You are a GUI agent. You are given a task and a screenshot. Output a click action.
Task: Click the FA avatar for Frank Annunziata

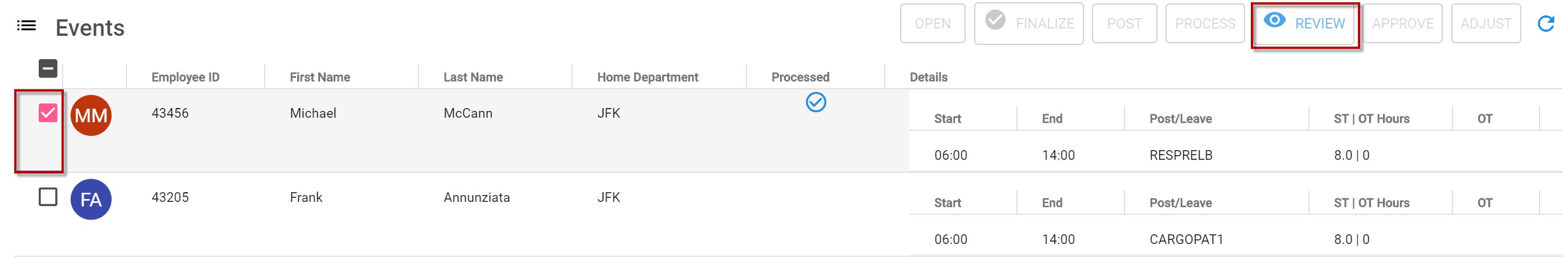91,200
